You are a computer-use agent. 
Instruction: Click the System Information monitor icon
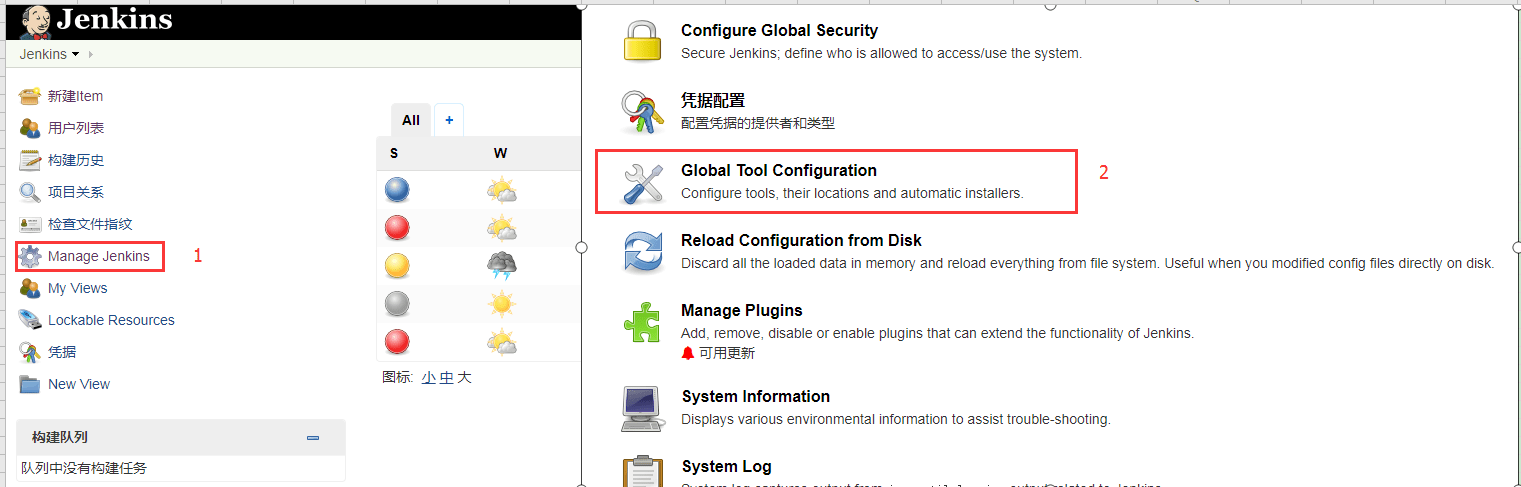click(x=643, y=408)
